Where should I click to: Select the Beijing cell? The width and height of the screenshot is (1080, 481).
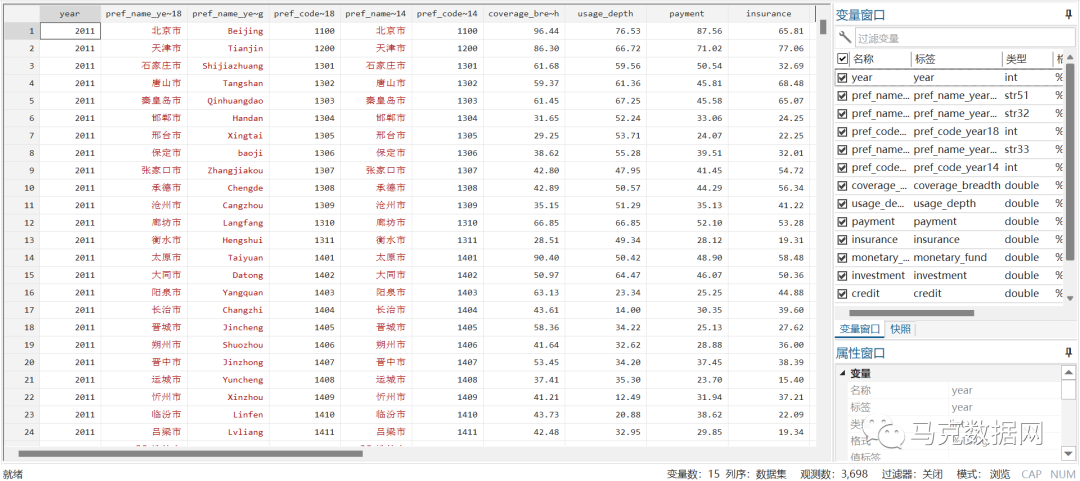point(228,31)
